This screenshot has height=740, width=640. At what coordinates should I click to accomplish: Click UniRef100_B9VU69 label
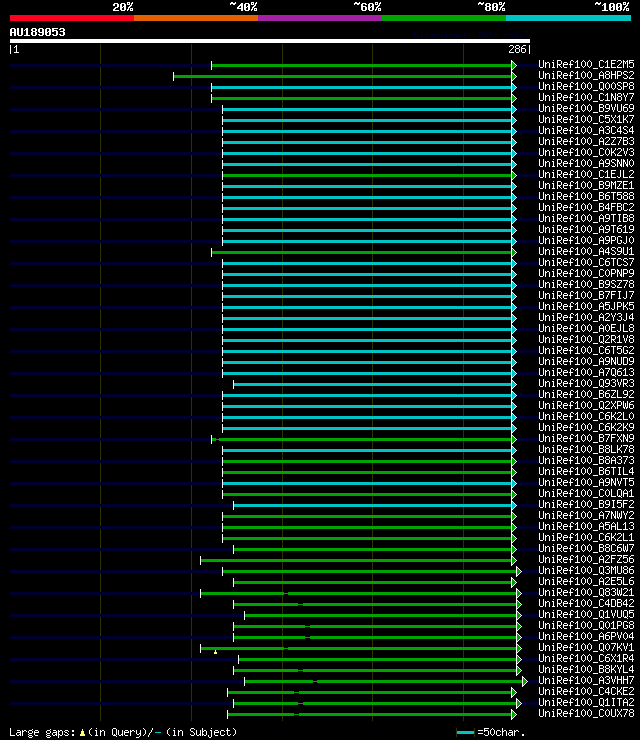click(586, 108)
